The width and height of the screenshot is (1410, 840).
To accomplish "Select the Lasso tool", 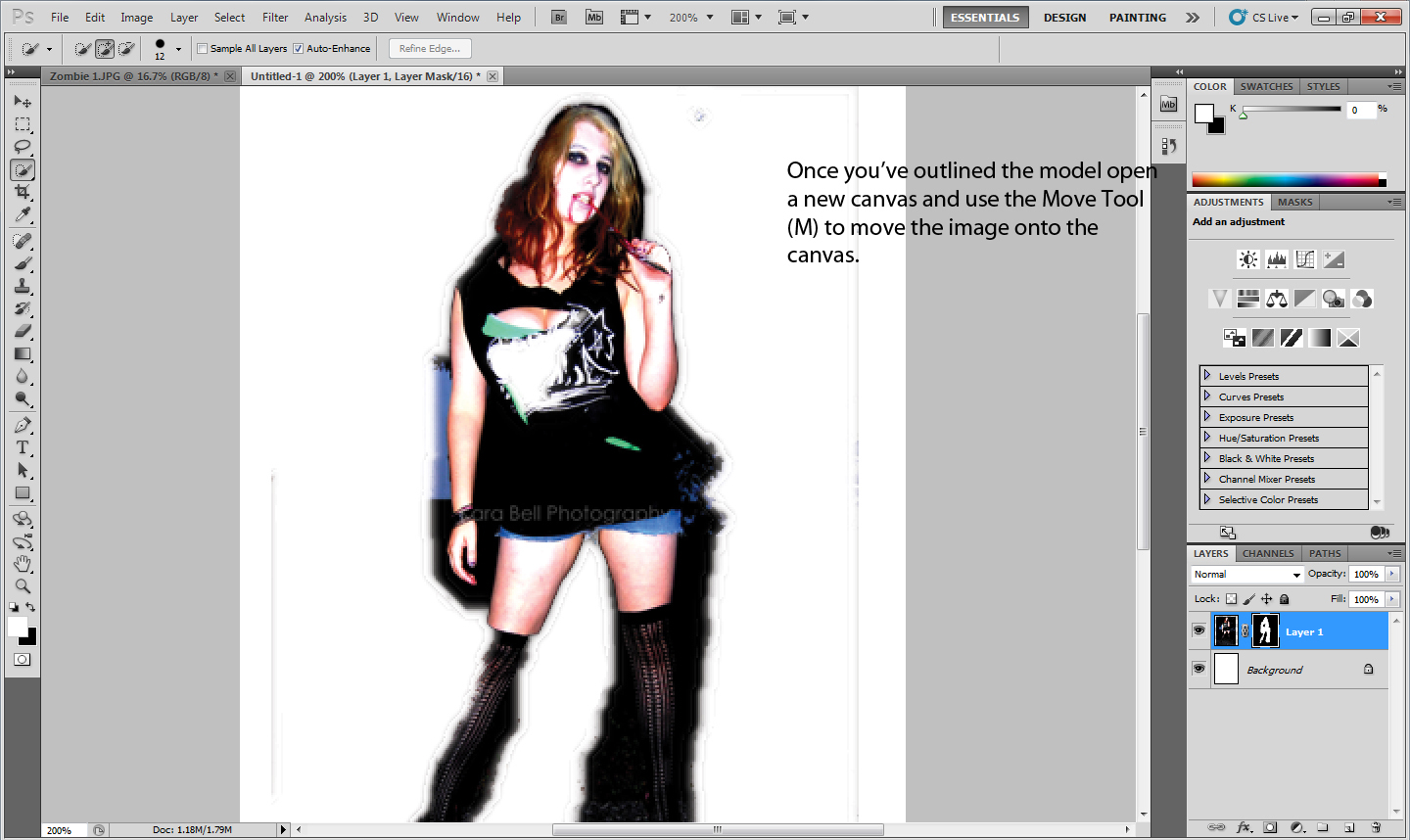I will coord(23,146).
